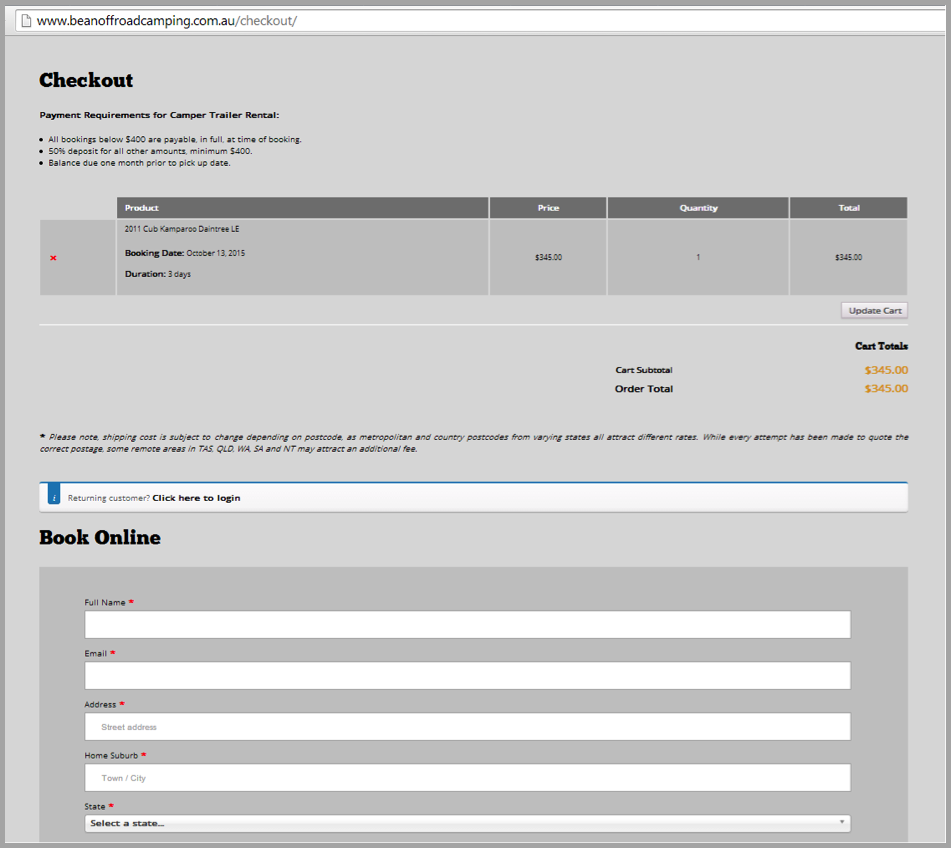The height and width of the screenshot is (848, 951).
Task: Click the quantity value in the cart row
Action: point(698,257)
